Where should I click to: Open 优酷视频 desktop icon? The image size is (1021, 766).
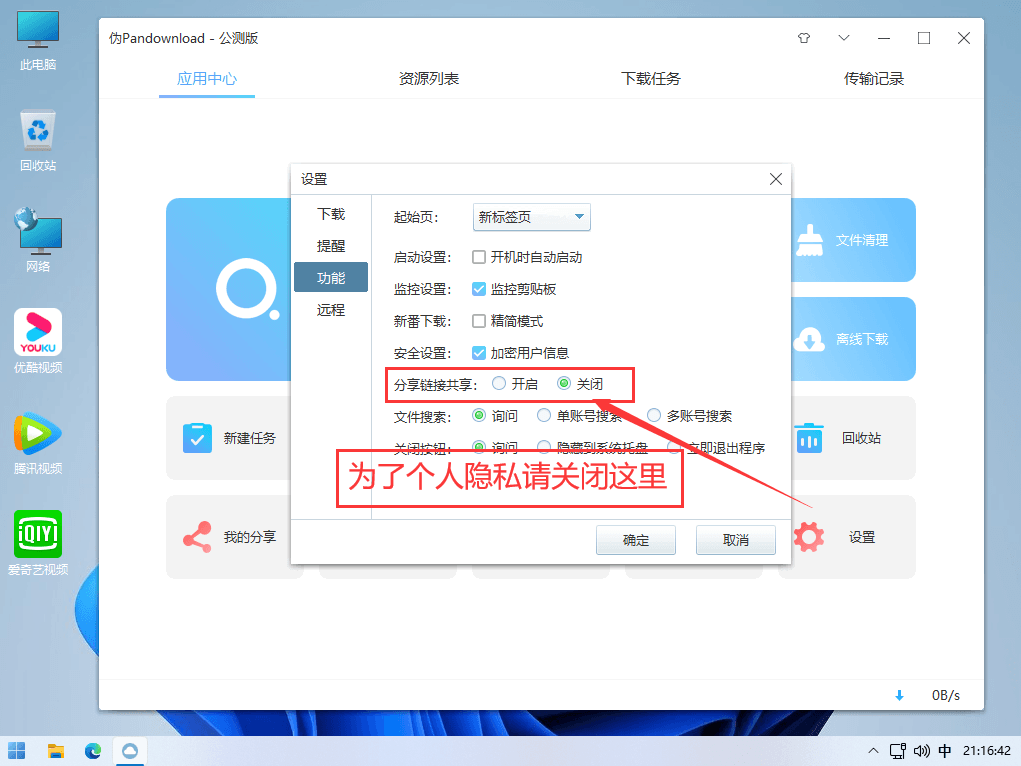coord(38,341)
